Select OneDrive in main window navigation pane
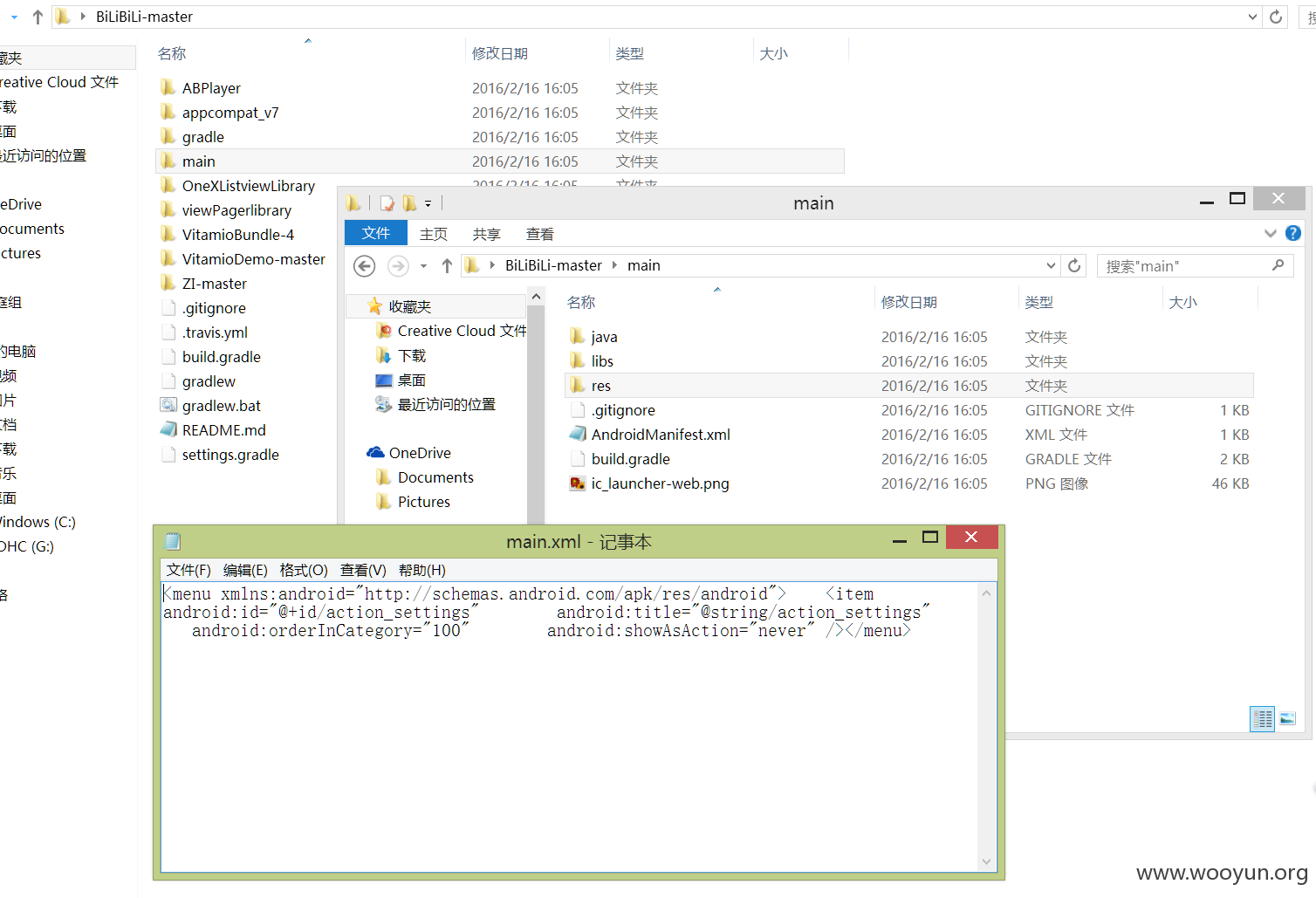1316x898 pixels. coord(409,453)
